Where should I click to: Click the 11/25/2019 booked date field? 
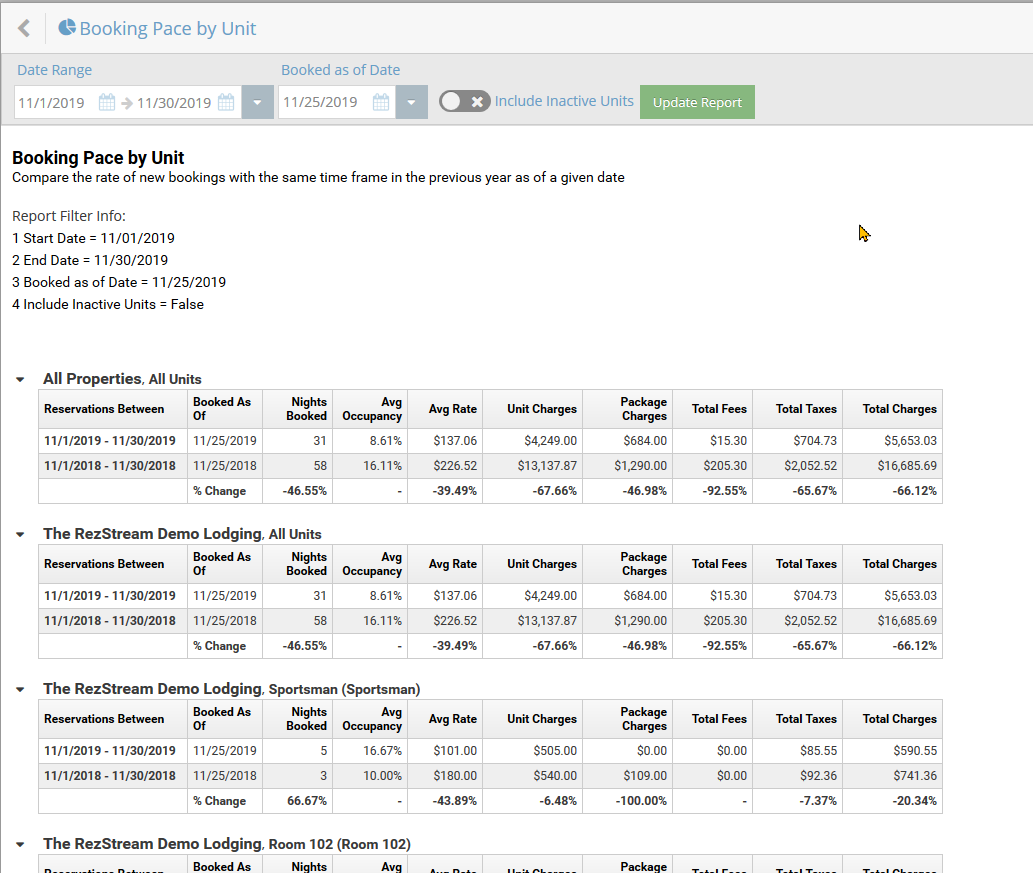pyautogui.click(x=321, y=102)
